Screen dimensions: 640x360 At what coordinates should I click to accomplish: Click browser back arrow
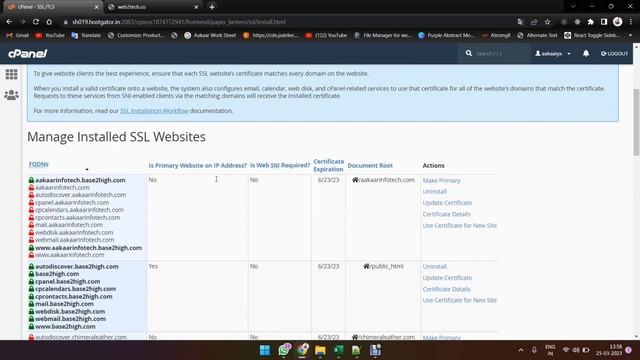click(x=9, y=22)
